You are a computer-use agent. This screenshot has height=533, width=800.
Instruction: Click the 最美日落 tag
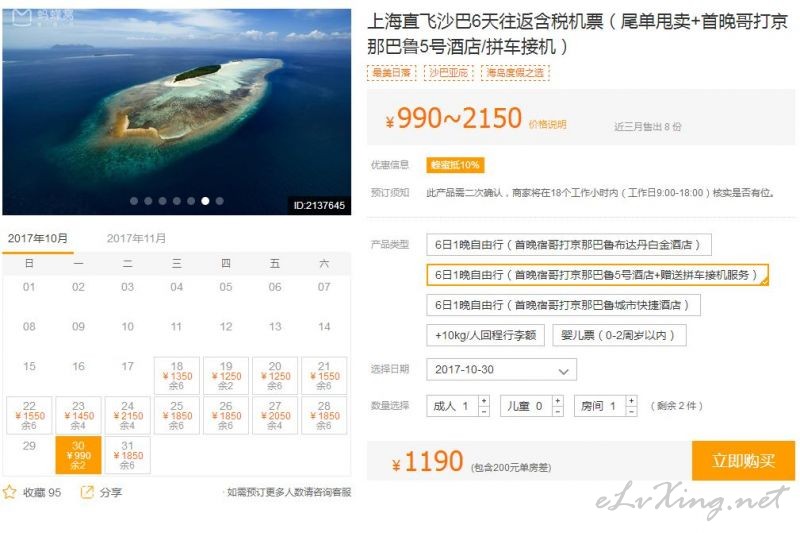point(391,73)
